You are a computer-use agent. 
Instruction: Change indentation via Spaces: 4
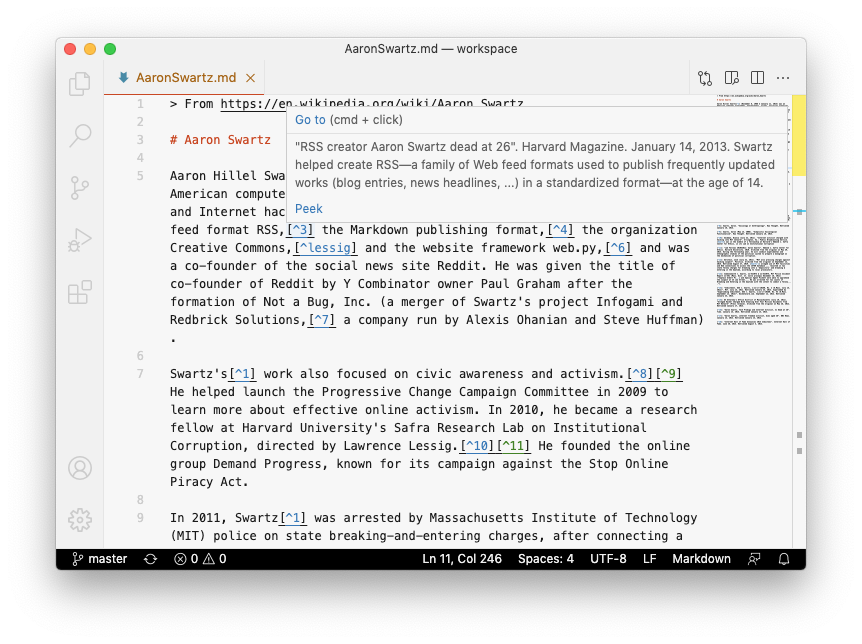click(545, 559)
